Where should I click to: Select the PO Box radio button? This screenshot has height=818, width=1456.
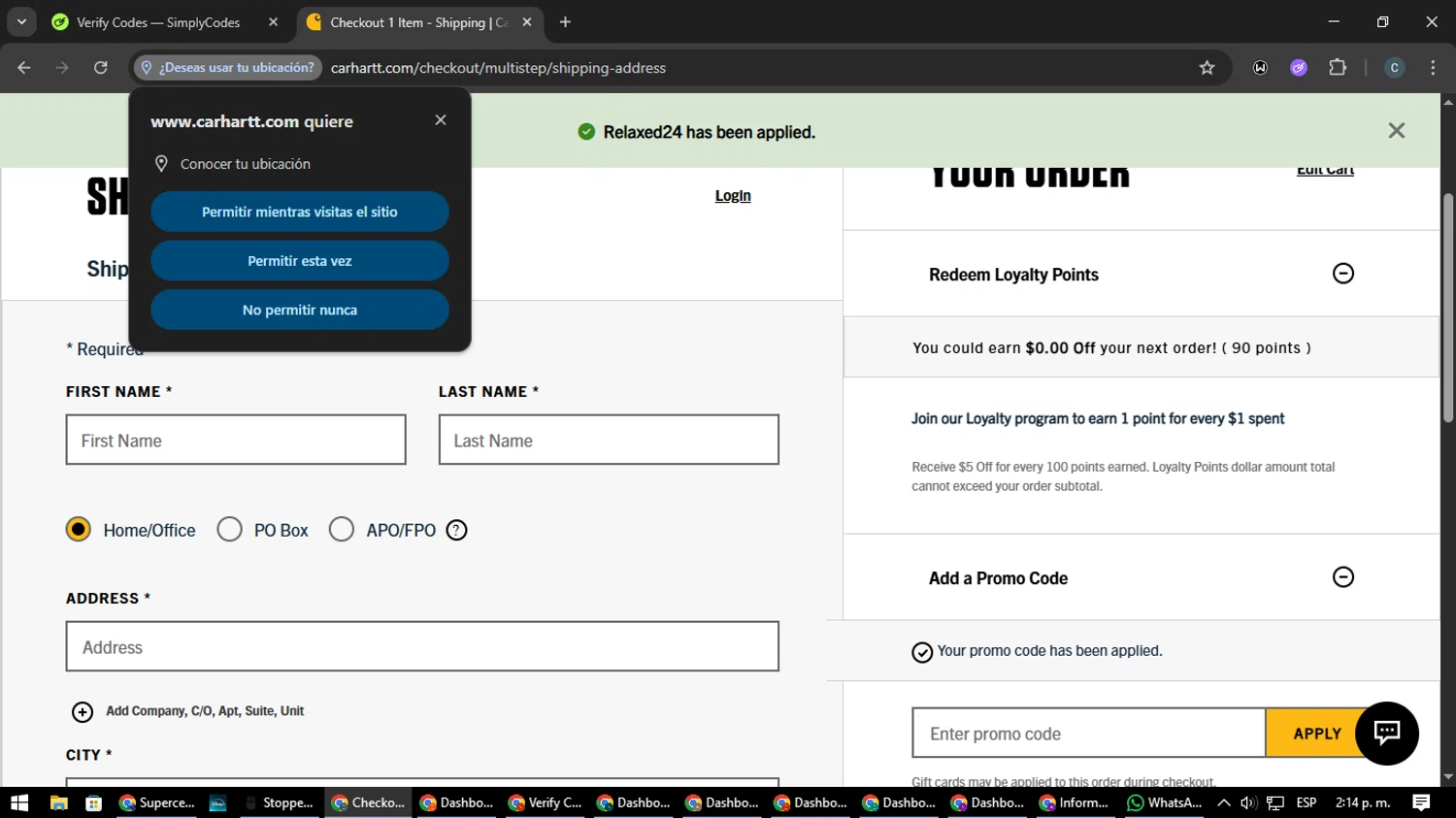click(x=230, y=530)
